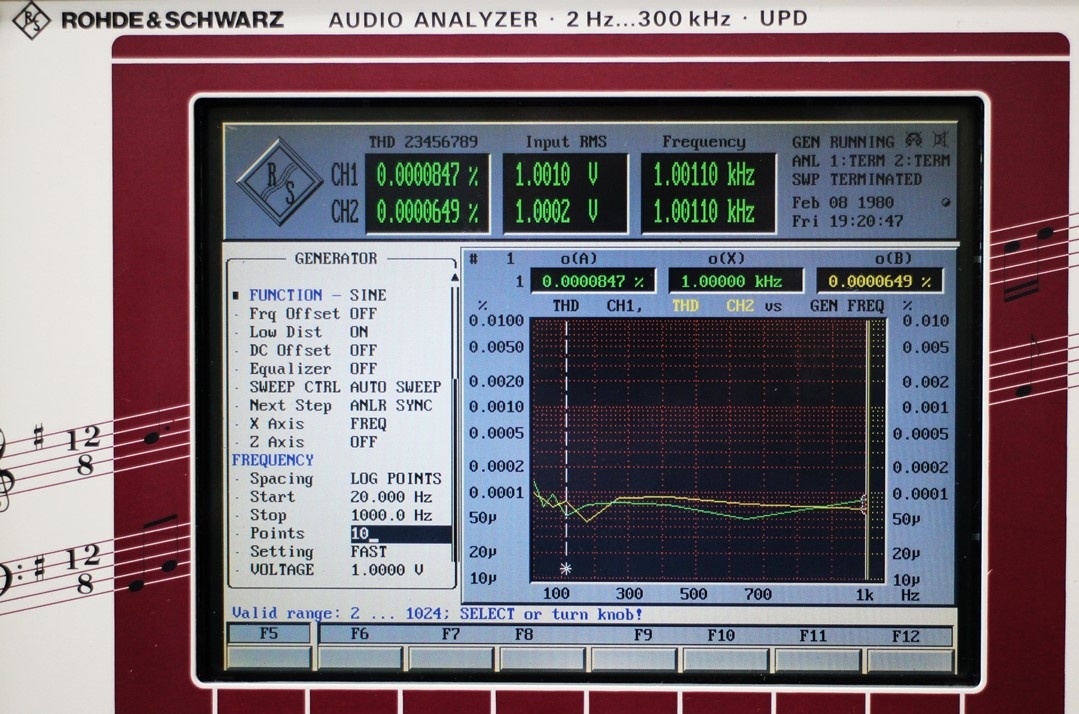The image size is (1079, 714).
Task: Click the VOLTAGE field 1.0000 V
Action: 387,570
